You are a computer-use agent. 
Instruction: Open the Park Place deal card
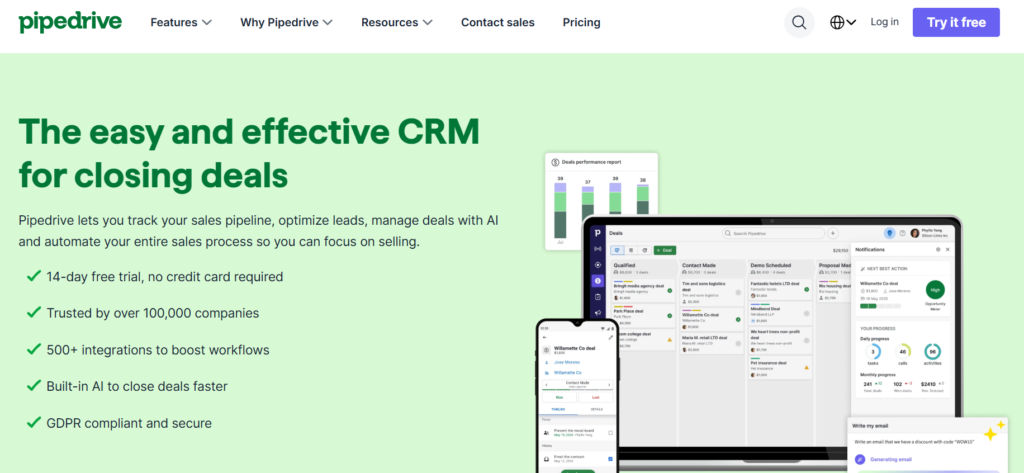click(643, 316)
